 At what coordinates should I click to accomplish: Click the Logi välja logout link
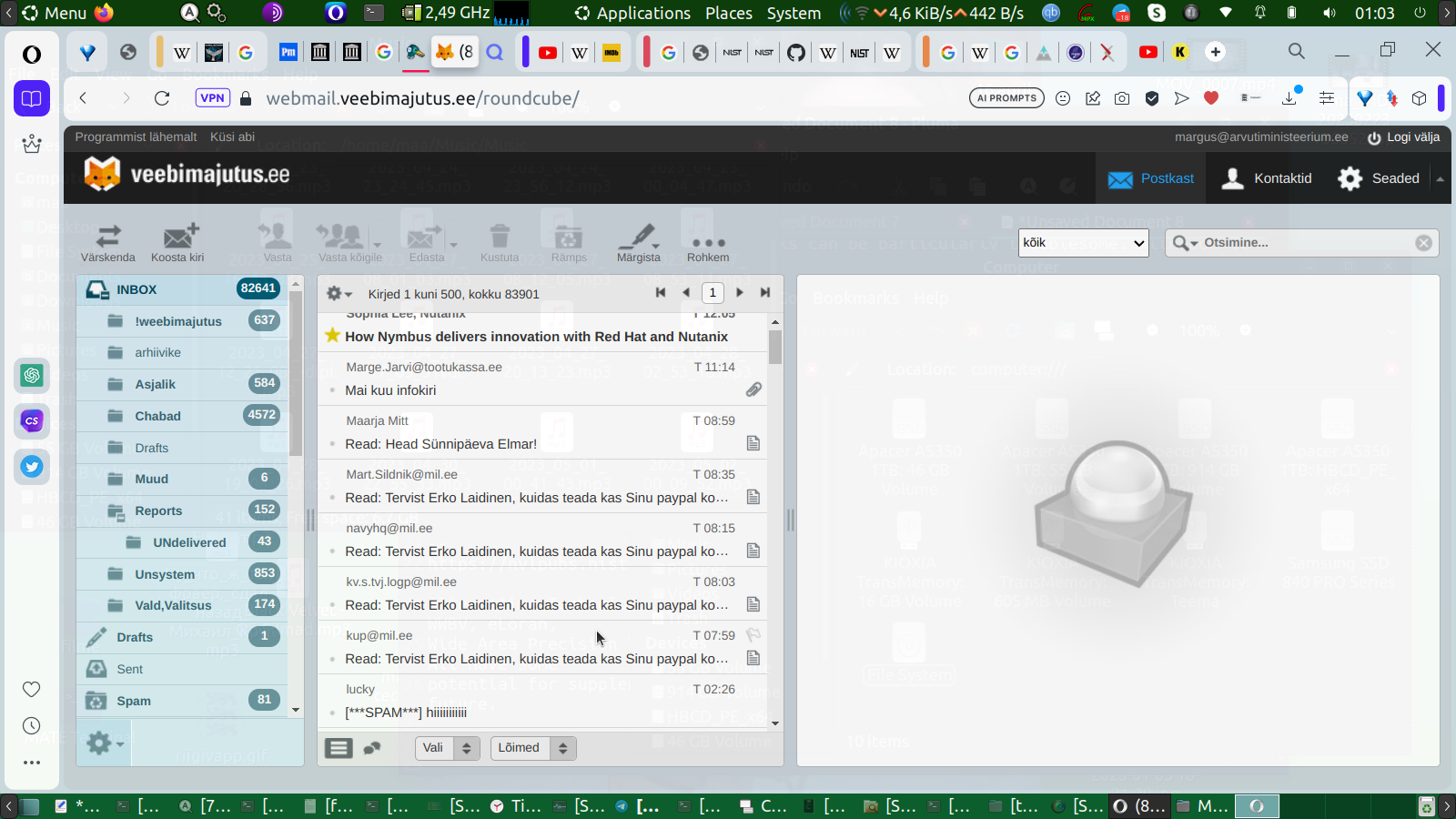pyautogui.click(x=1404, y=137)
